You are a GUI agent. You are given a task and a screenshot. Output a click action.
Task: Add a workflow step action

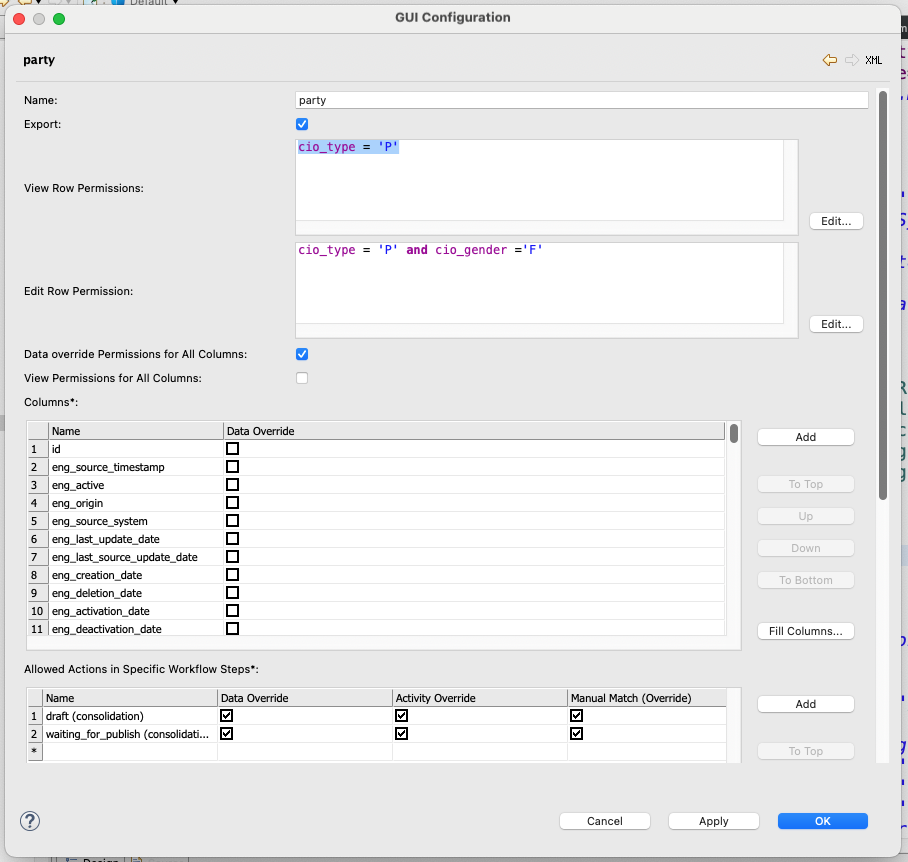pyautogui.click(x=805, y=704)
